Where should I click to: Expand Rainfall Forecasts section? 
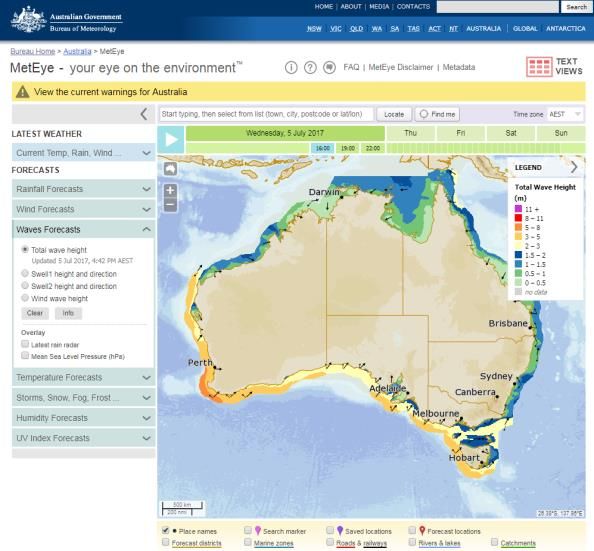click(83, 189)
